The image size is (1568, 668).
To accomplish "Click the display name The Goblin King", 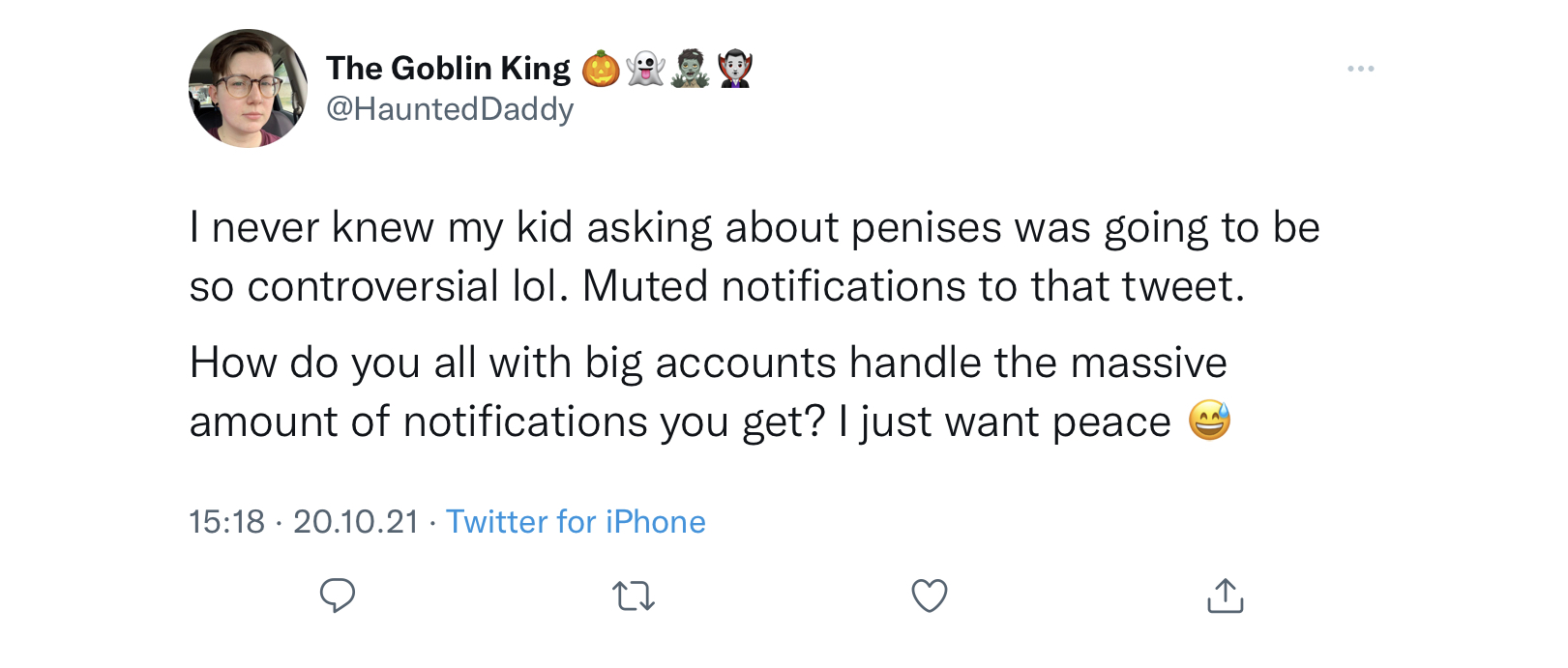I will pos(449,69).
